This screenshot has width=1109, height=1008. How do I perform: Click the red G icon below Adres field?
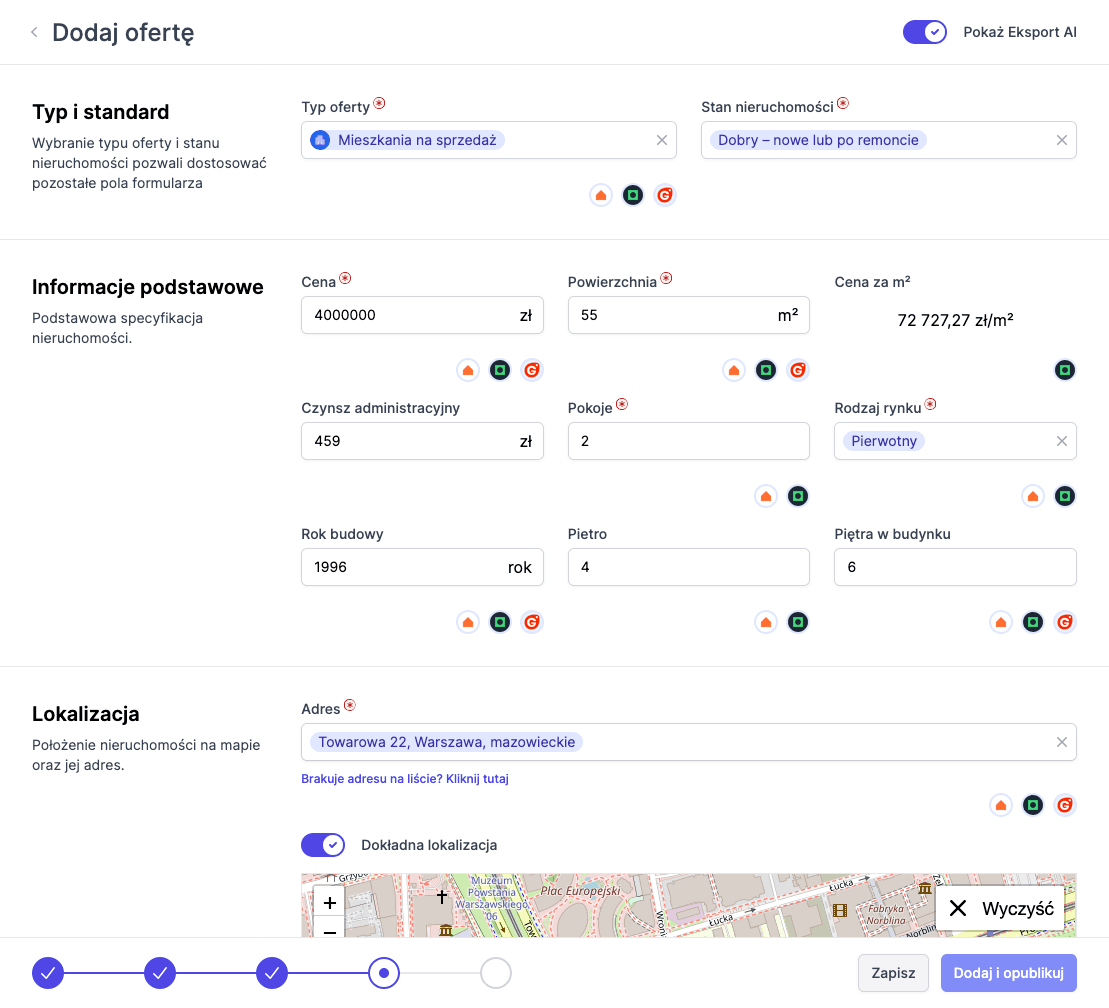(x=1065, y=805)
